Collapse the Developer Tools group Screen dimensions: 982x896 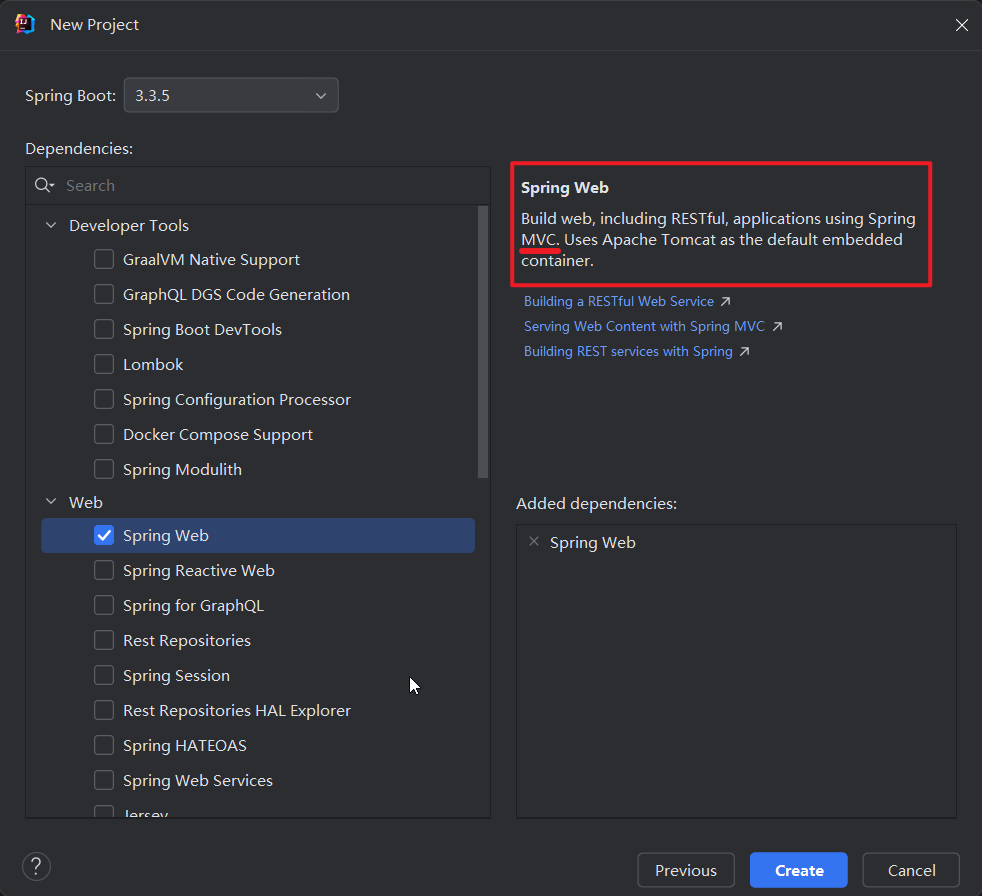coord(51,226)
